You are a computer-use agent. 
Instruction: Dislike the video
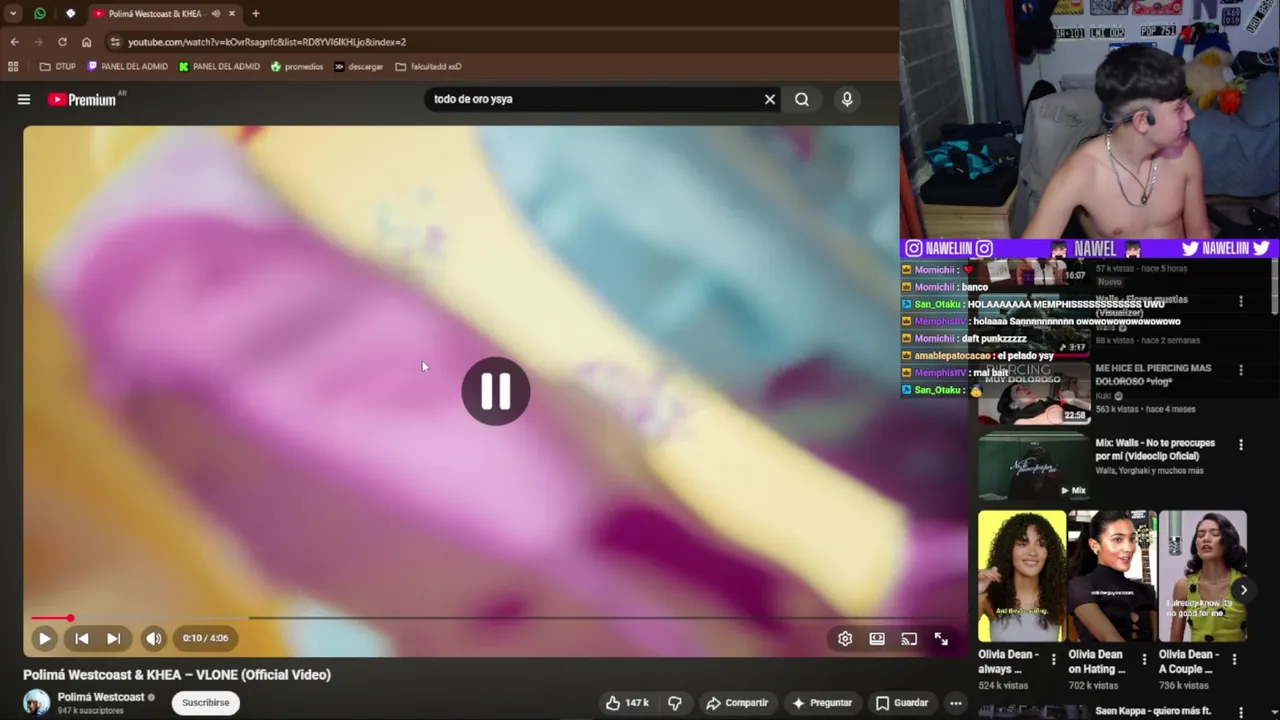click(x=675, y=703)
